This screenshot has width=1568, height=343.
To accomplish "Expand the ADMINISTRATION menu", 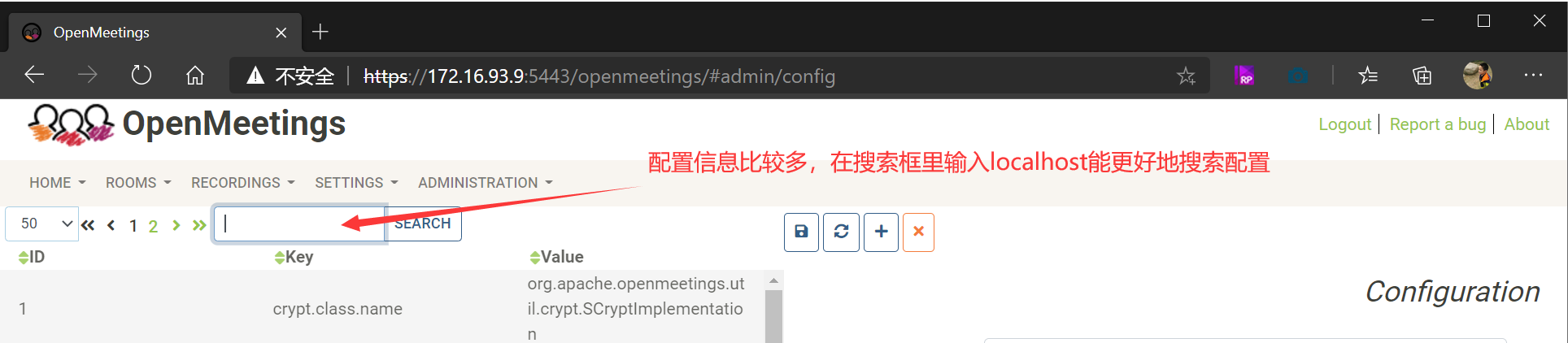I will (x=485, y=183).
